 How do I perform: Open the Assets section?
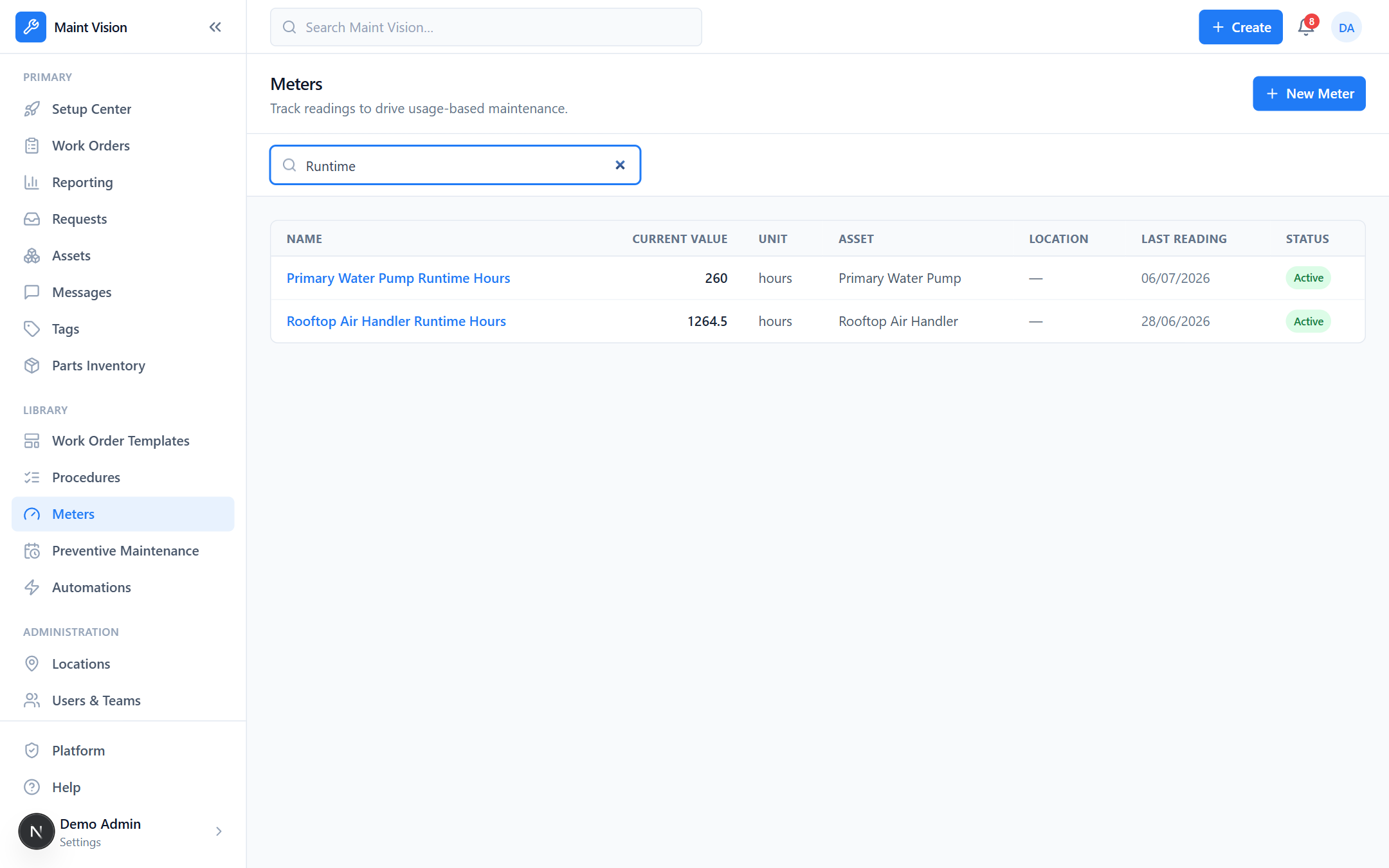click(123, 256)
